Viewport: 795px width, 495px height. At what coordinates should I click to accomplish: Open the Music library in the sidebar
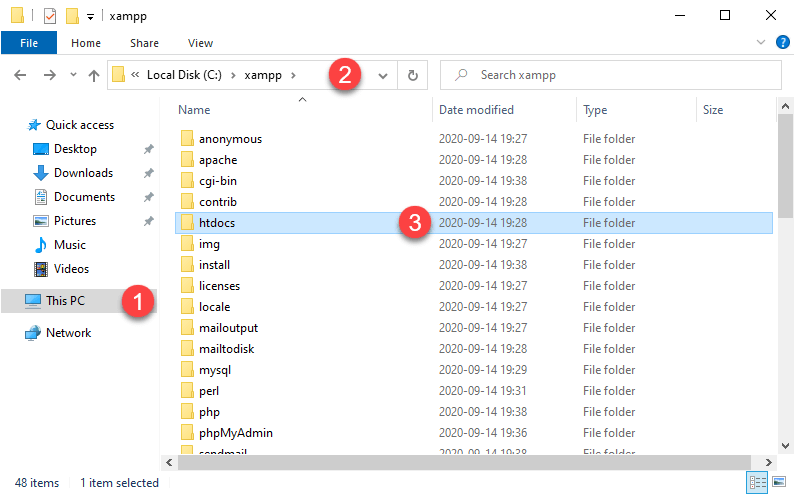pyautogui.click(x=69, y=245)
